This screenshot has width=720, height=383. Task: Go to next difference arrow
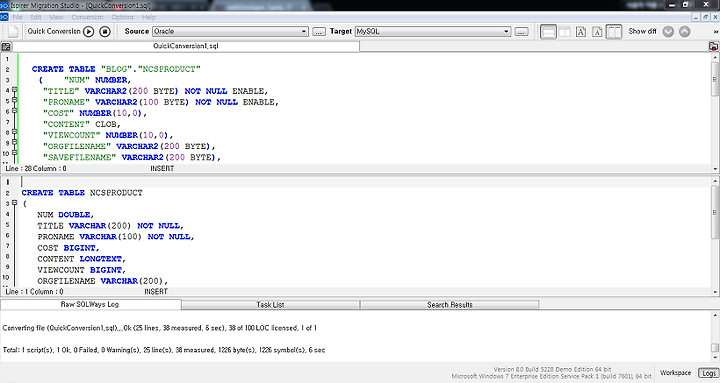tap(669, 32)
